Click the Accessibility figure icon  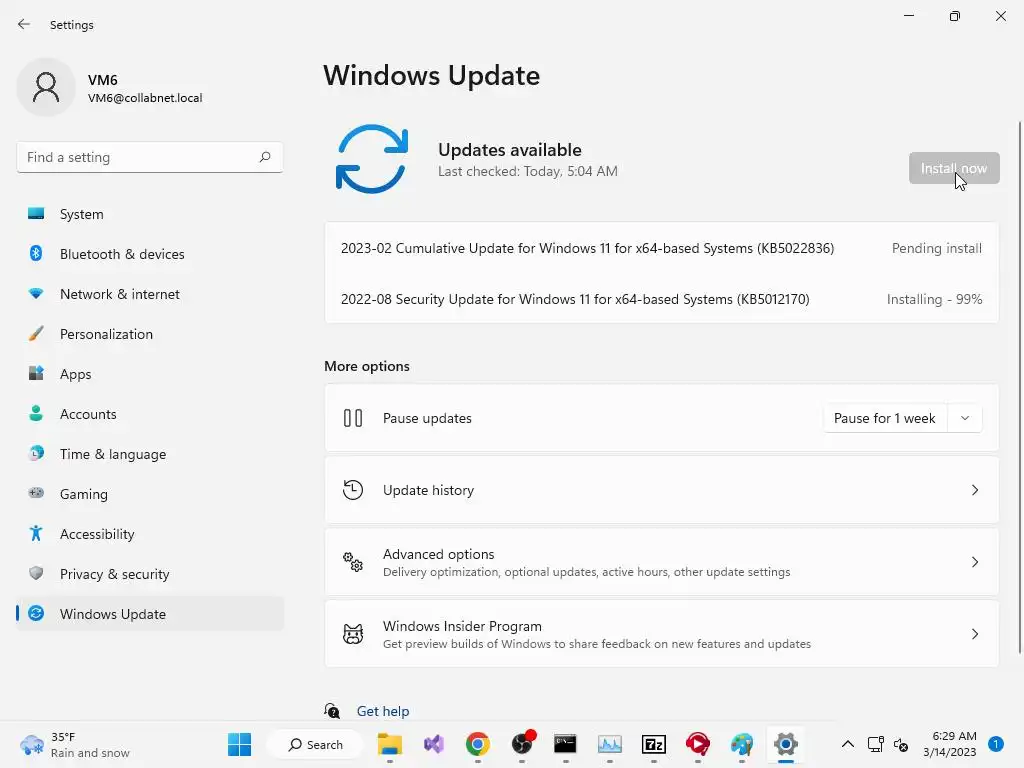click(x=36, y=534)
